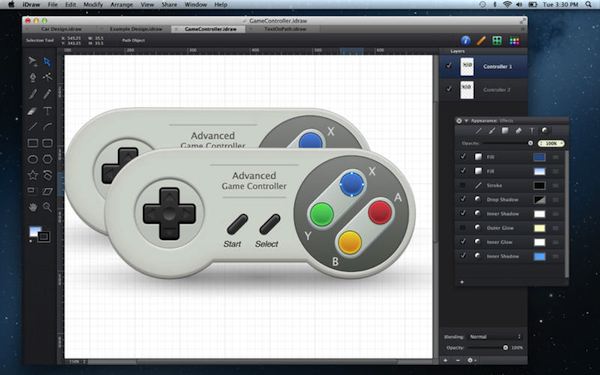Open the Outer Glow yellow swatch
The width and height of the screenshot is (600, 375).
point(539,228)
